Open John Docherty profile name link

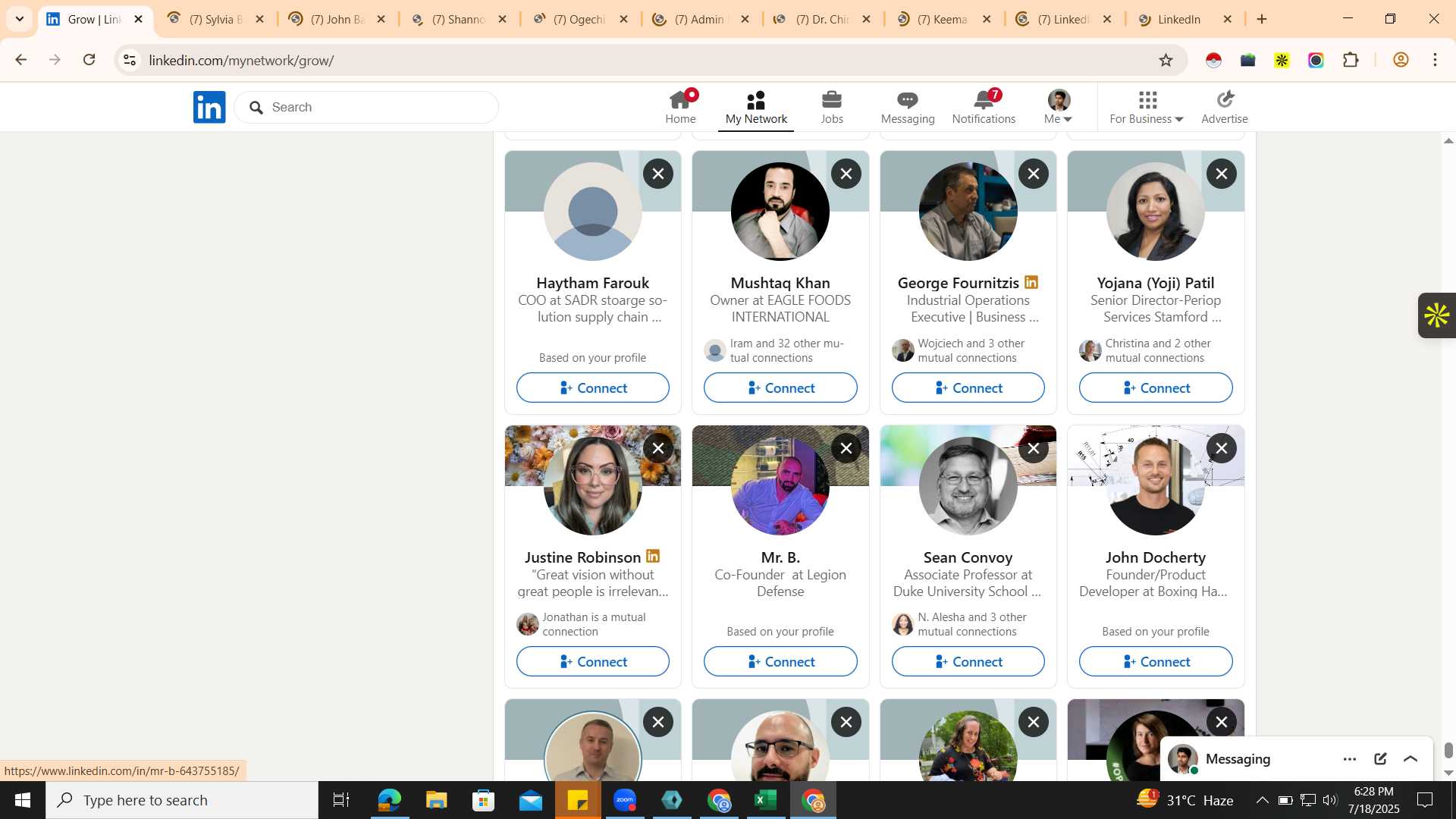[x=1155, y=557]
